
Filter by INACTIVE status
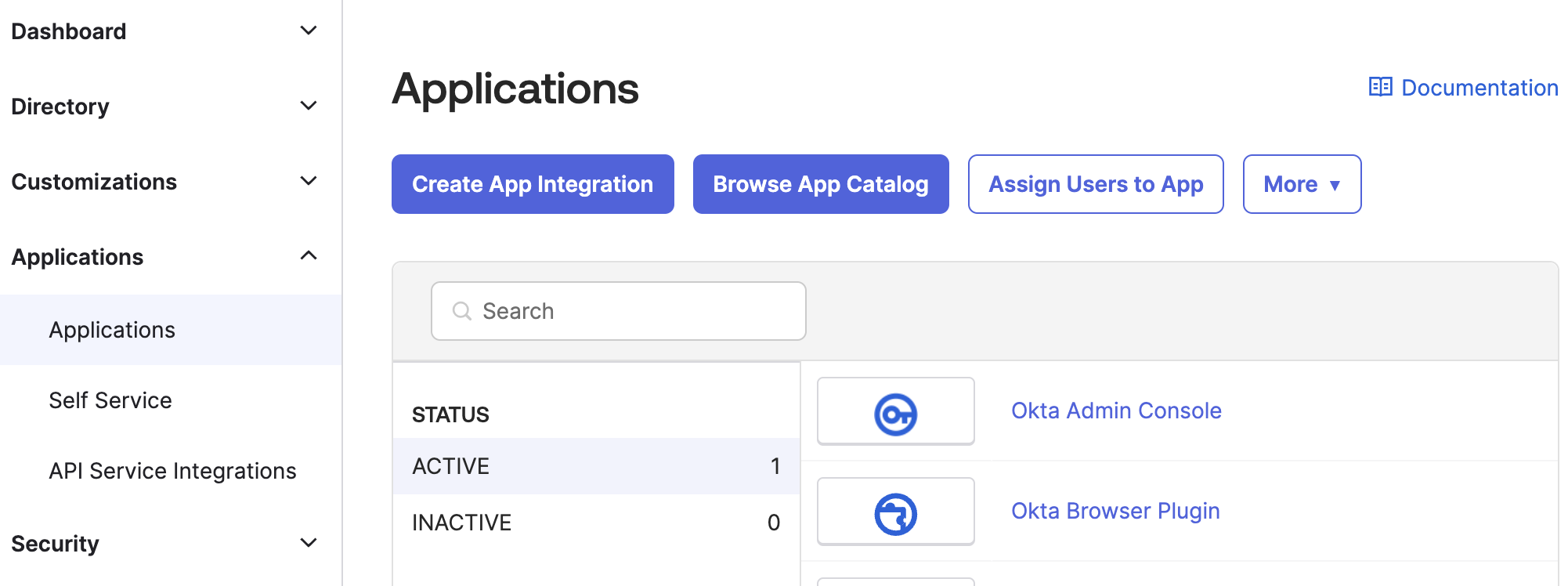pyautogui.click(x=596, y=523)
